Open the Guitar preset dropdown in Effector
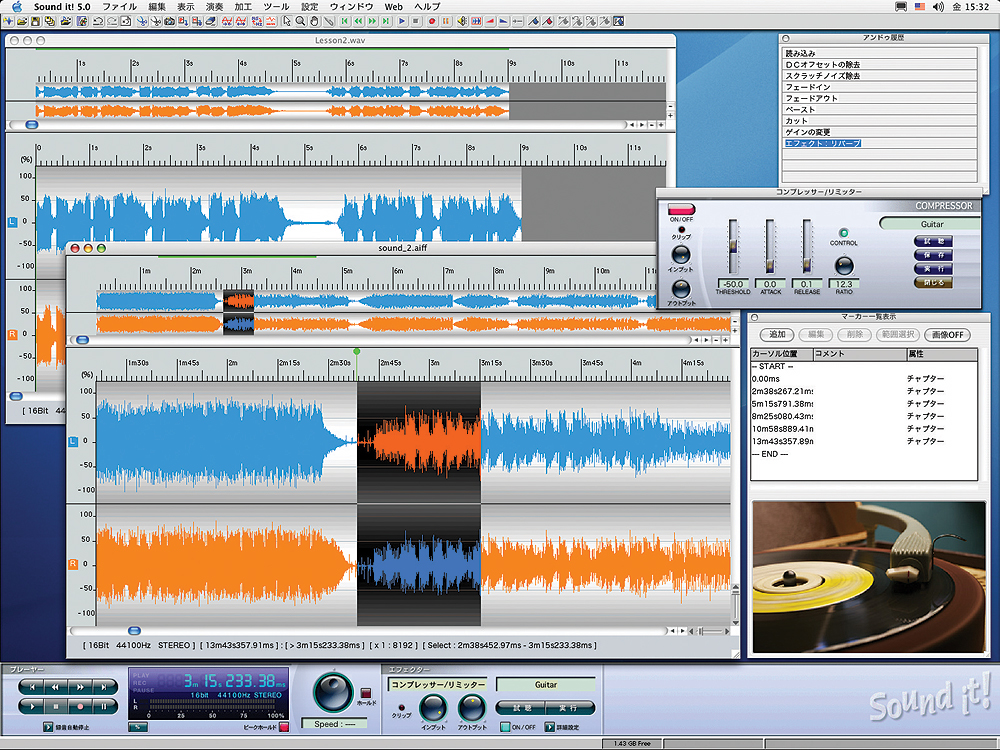Image resolution: width=1000 pixels, height=750 pixels. pyautogui.click(x=545, y=685)
